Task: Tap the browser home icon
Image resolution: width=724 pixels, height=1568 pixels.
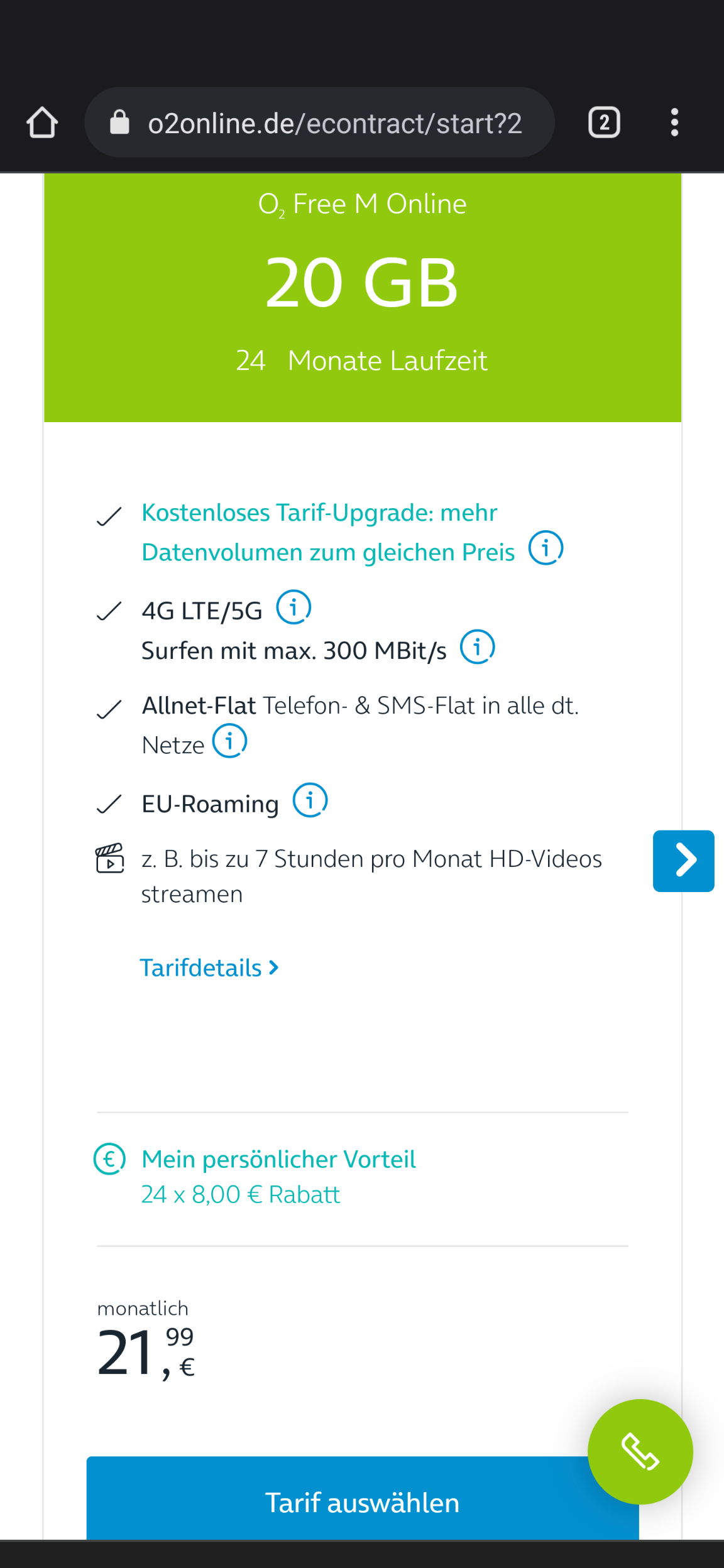Action: 42,122
